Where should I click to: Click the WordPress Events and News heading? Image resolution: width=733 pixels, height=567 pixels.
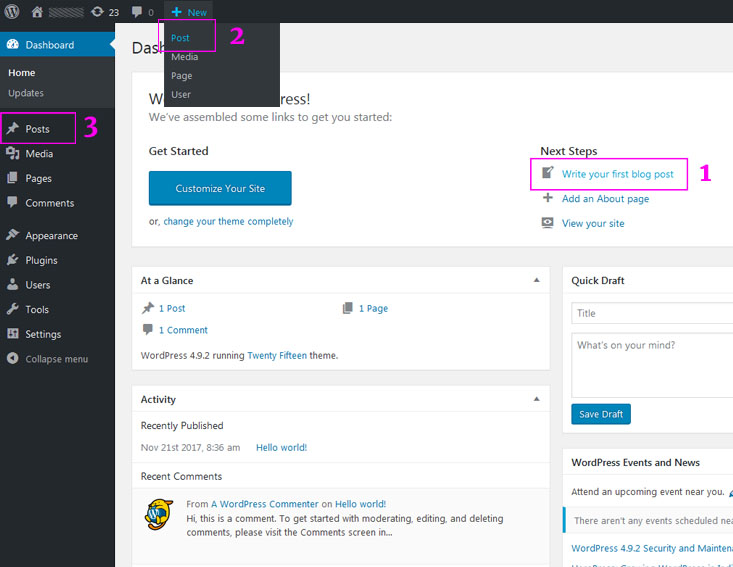(635, 462)
